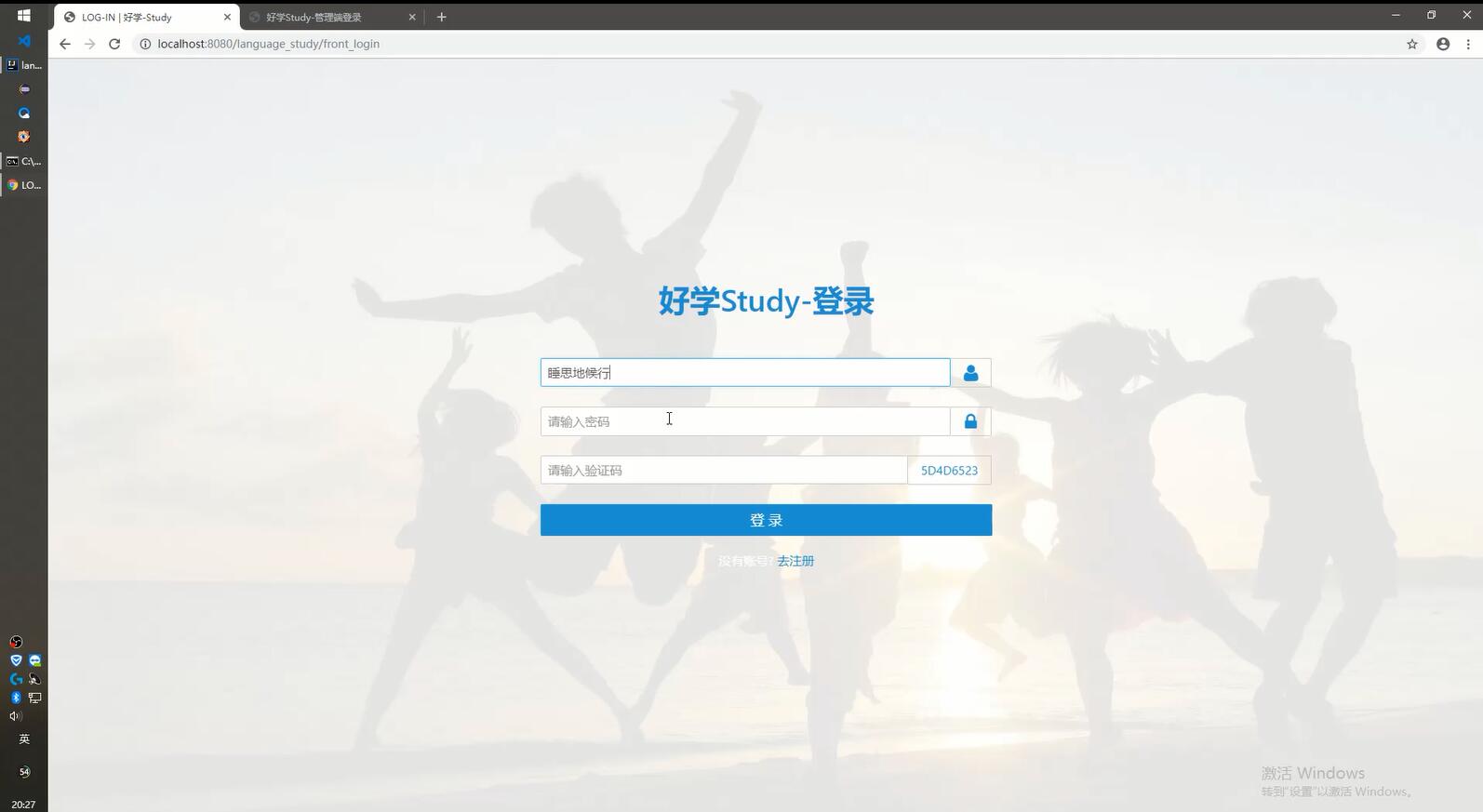Click the 54 circular tray badge

tap(24, 772)
